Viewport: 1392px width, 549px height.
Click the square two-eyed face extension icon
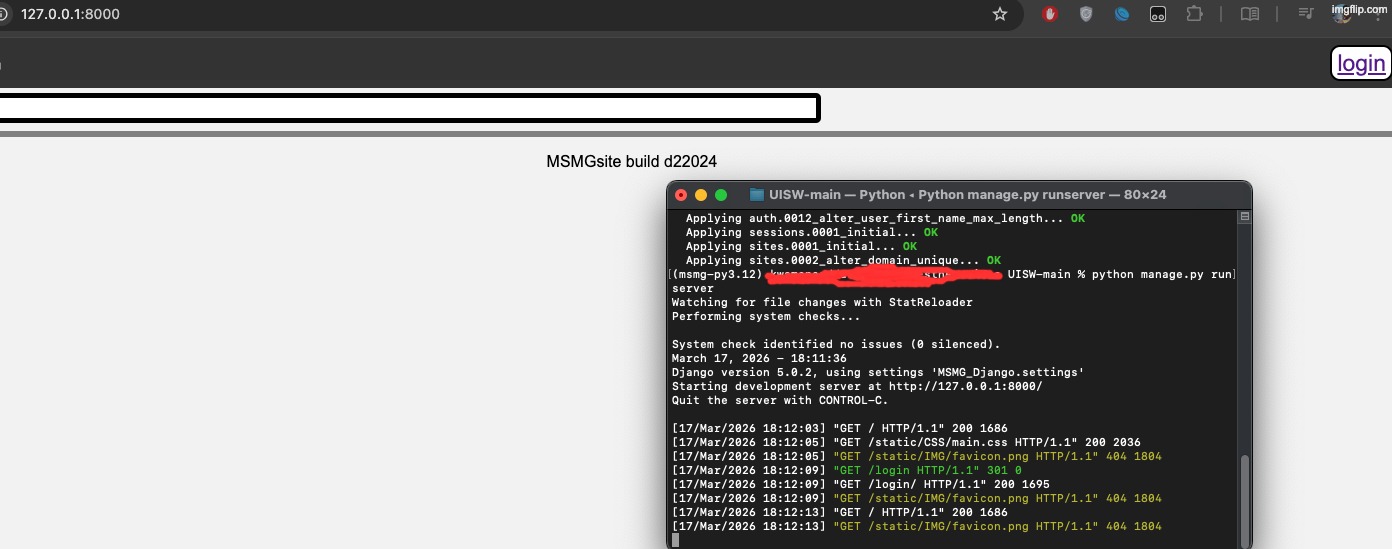point(1158,14)
